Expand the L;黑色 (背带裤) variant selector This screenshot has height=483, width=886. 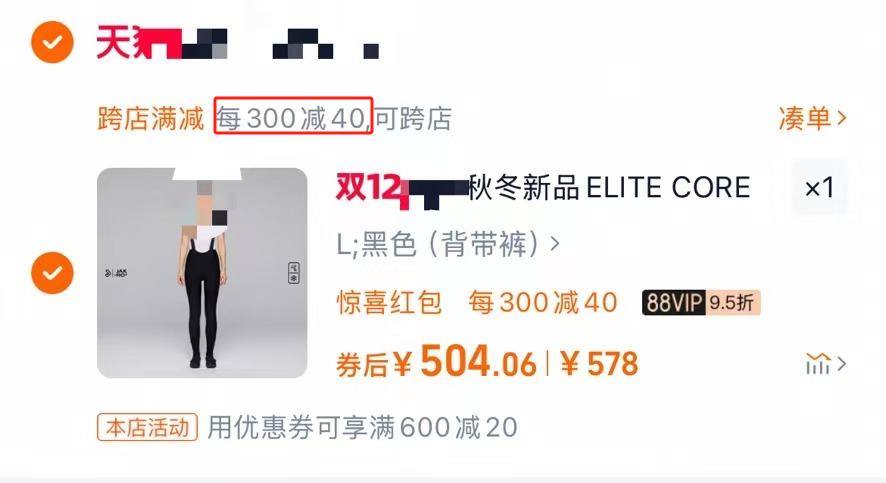coord(448,245)
